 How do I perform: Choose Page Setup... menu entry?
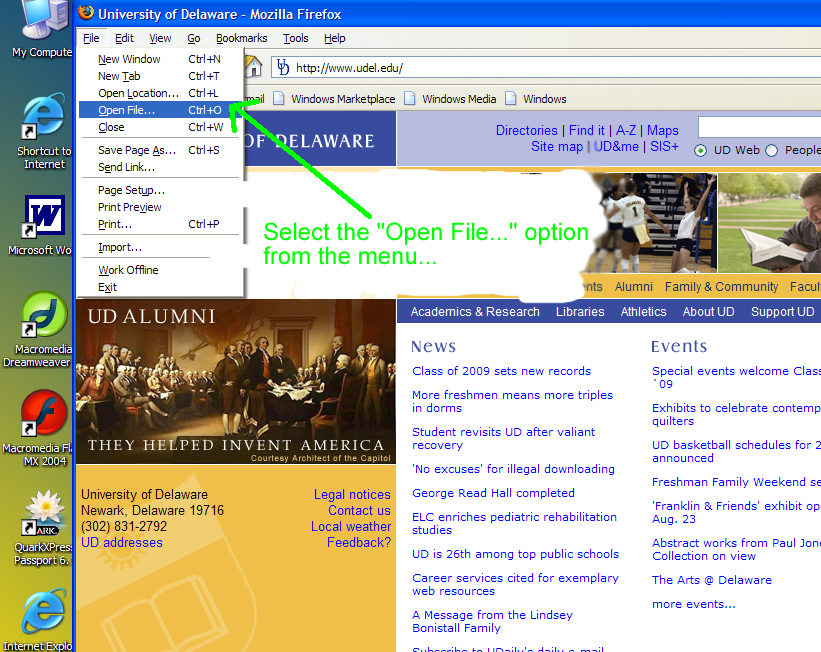click(x=161, y=190)
